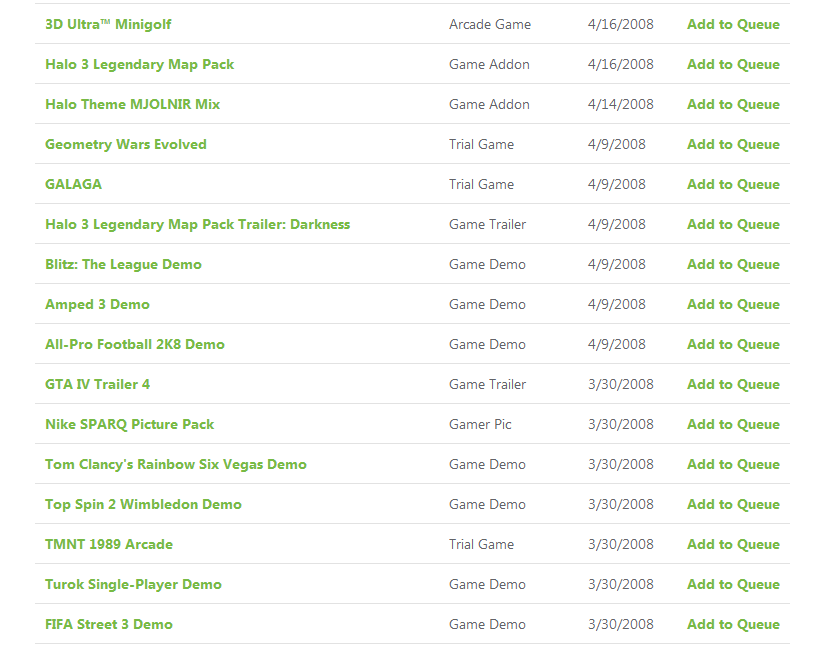Select 'Game Demo' type in Amped 3 row

pyautogui.click(x=487, y=304)
